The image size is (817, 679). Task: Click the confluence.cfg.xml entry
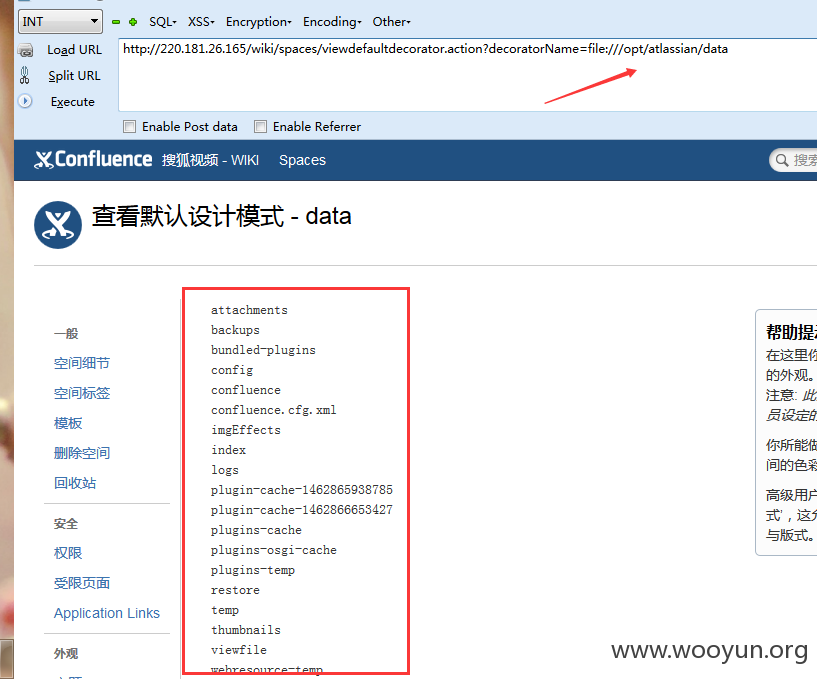274,410
